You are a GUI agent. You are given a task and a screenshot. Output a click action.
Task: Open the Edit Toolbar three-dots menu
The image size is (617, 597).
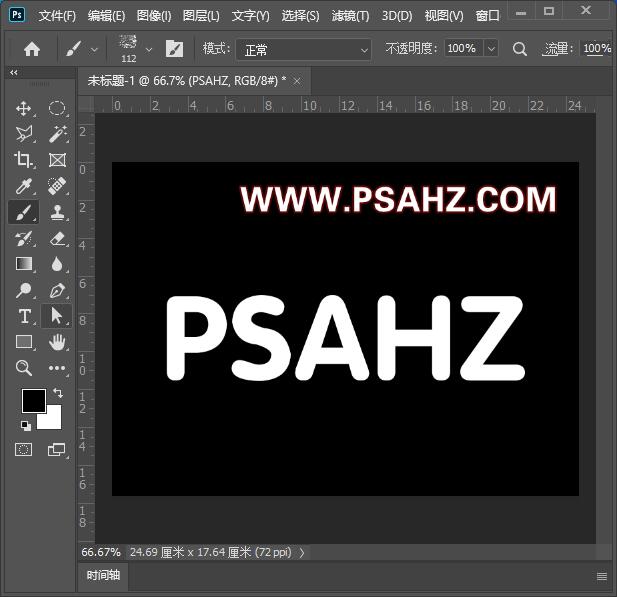tap(57, 368)
